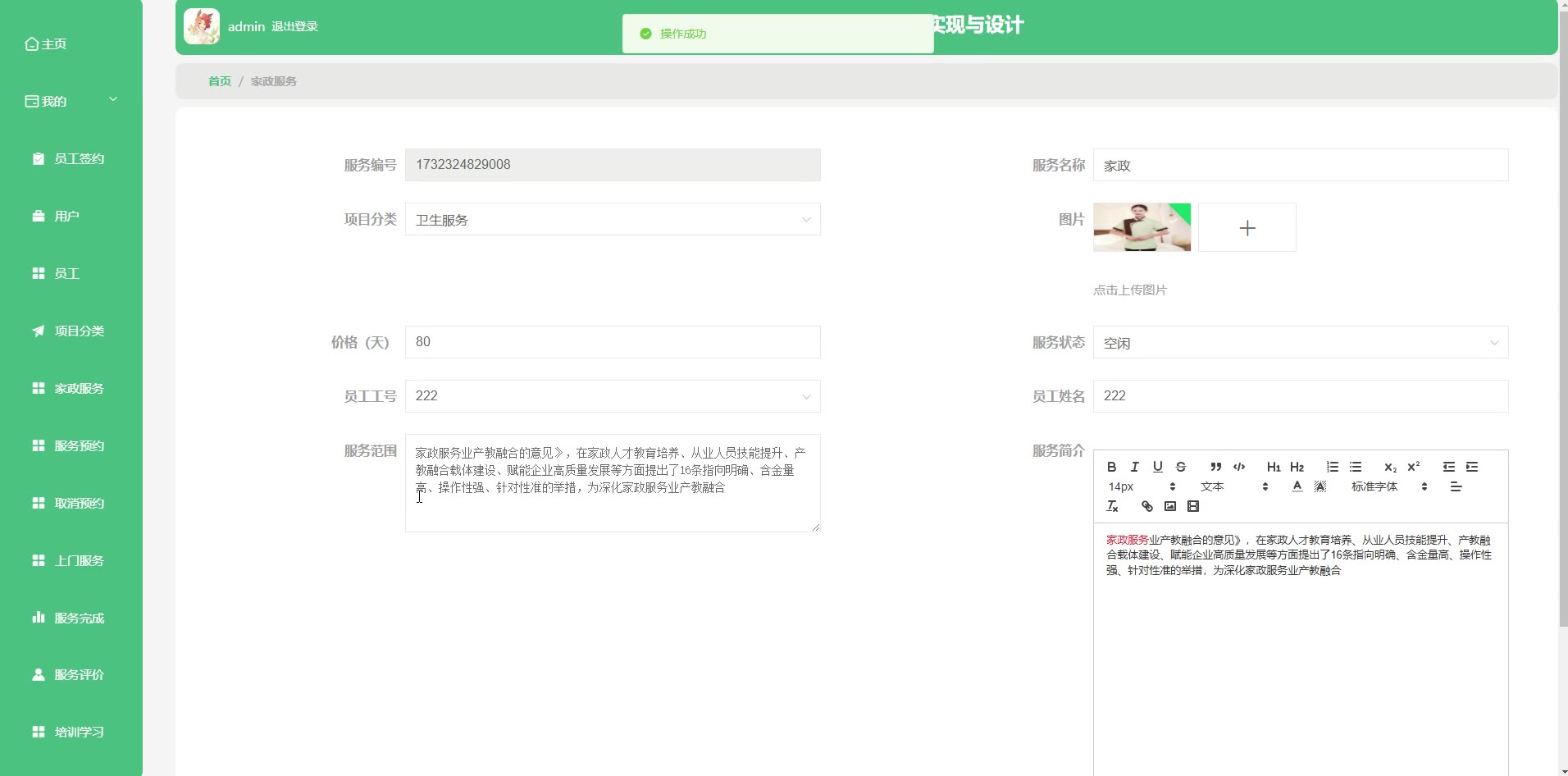Click 退出登录 to log out
The height and width of the screenshot is (776, 1568).
(294, 26)
